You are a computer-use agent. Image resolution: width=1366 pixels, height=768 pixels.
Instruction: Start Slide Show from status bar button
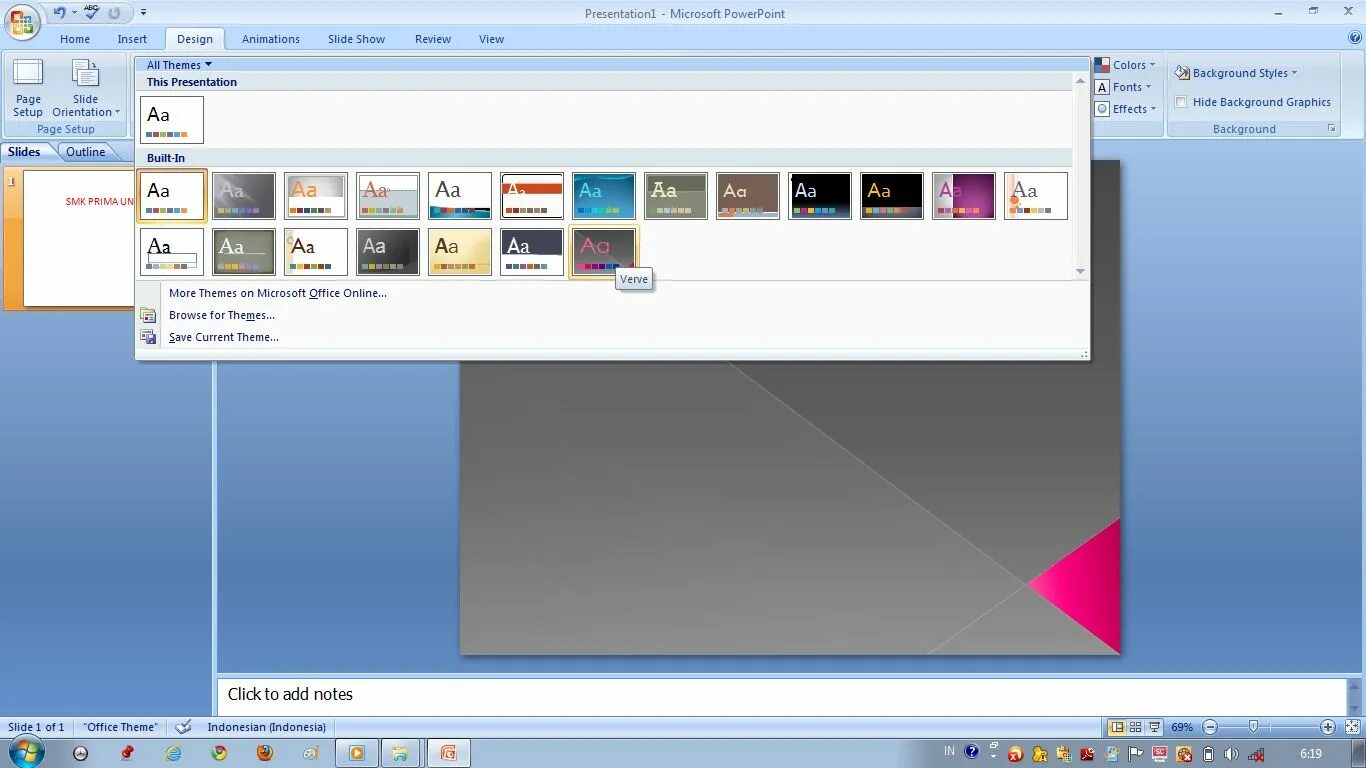[x=1155, y=727]
